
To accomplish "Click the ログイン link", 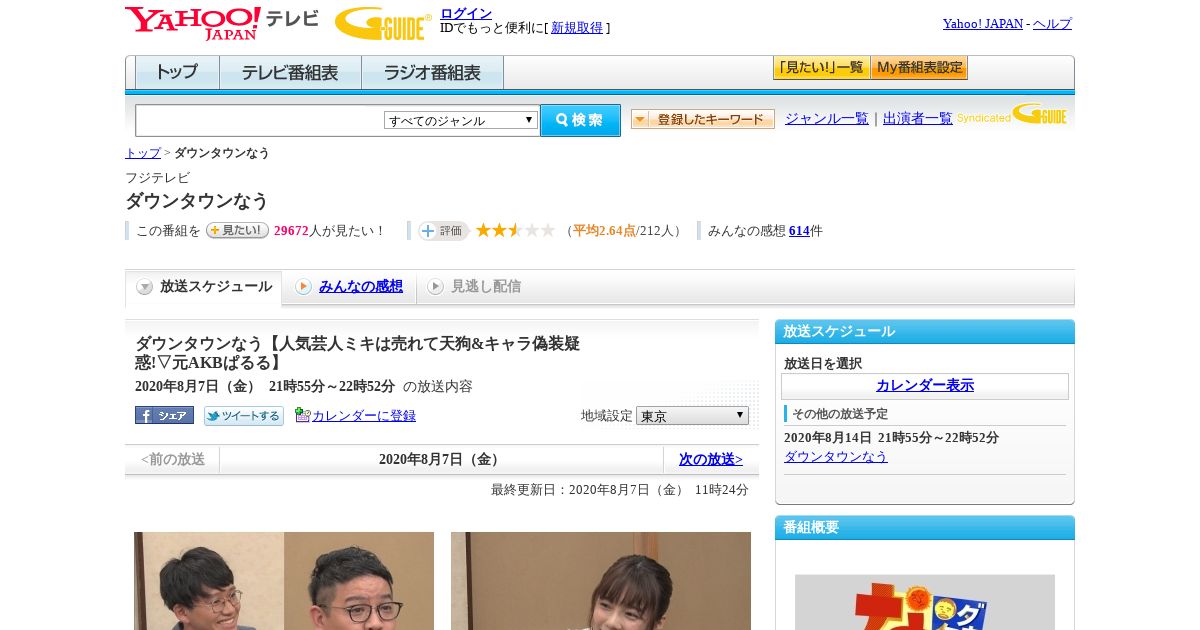I will pos(466,13).
